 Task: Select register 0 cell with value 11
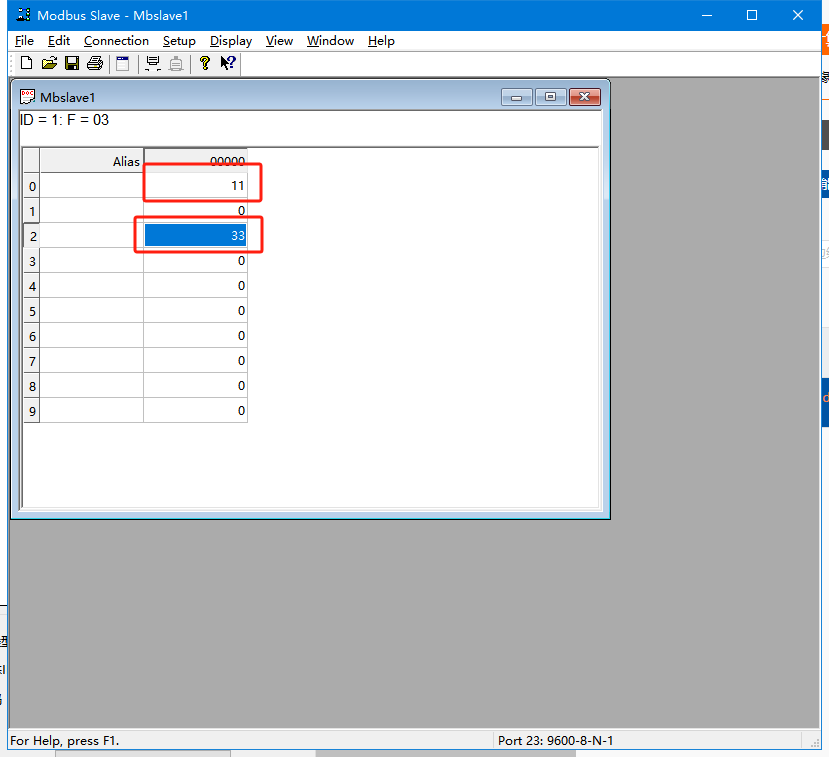[196, 185]
